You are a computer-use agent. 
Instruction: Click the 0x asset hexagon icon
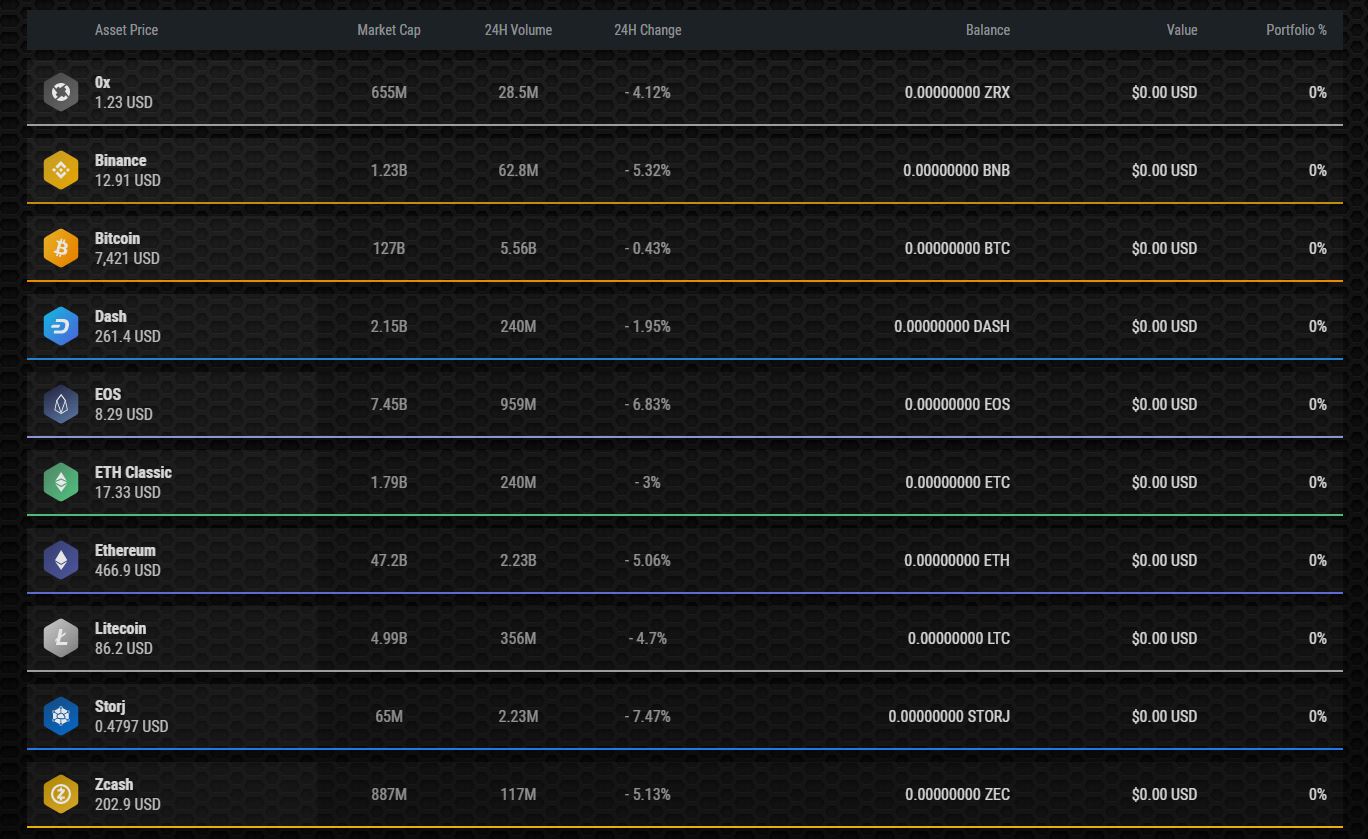click(61, 92)
